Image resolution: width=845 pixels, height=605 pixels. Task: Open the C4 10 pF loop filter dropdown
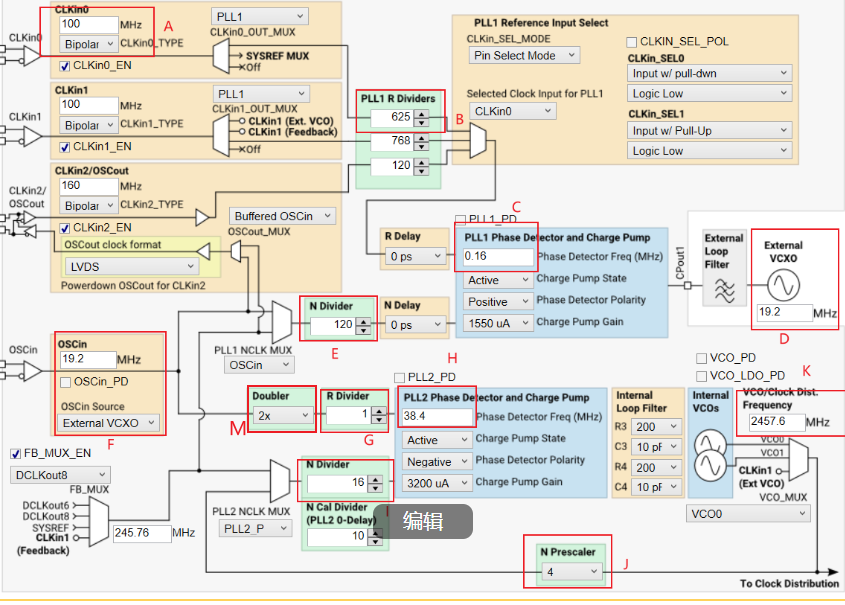coord(657,487)
